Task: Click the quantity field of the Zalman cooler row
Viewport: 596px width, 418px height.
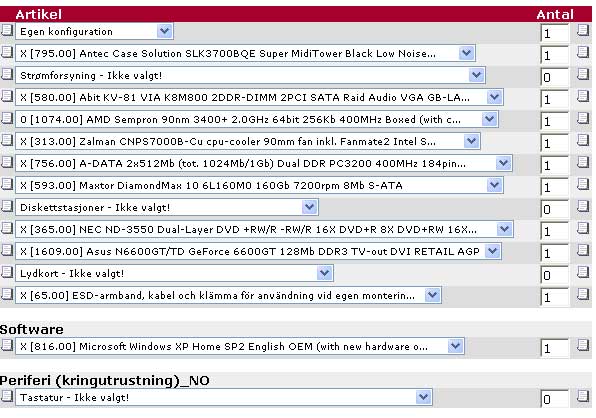Action: coord(555,144)
